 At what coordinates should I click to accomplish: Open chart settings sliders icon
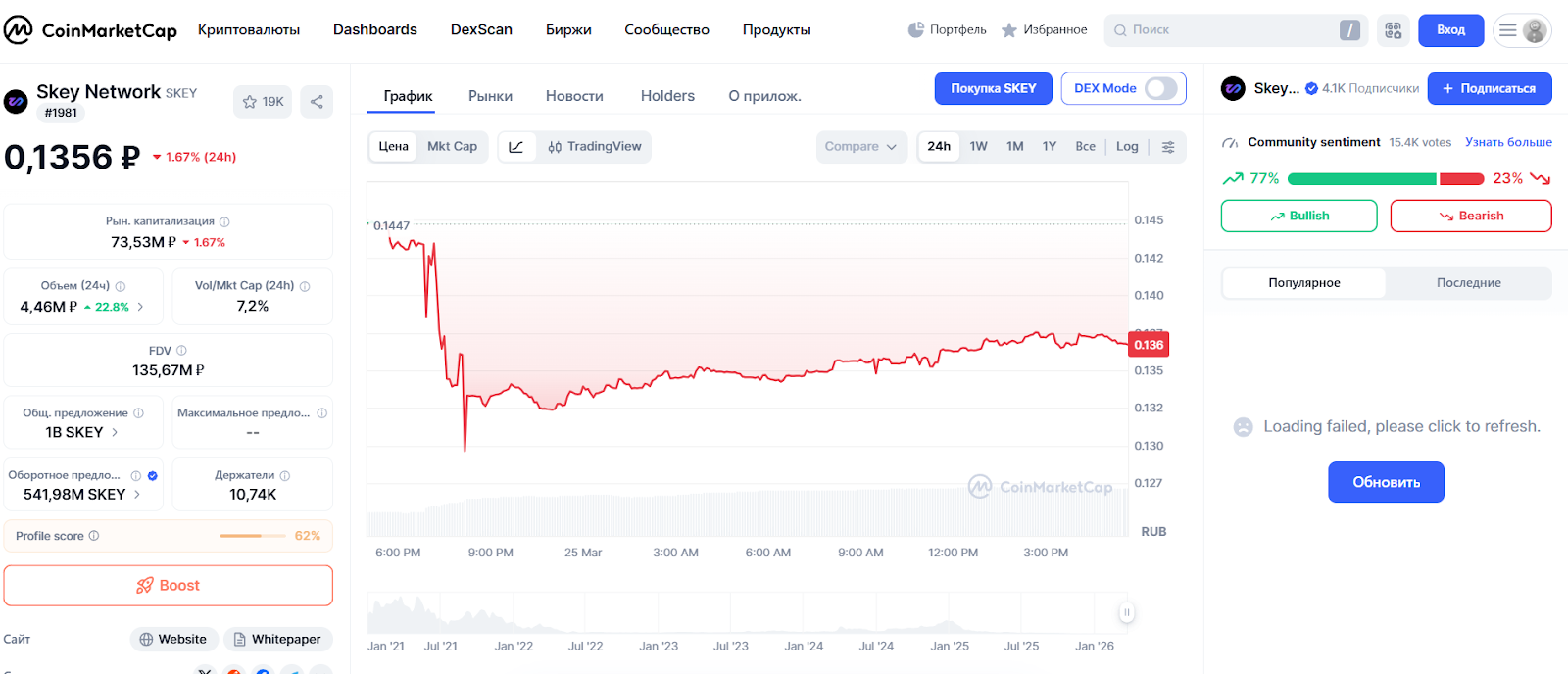click(1168, 147)
